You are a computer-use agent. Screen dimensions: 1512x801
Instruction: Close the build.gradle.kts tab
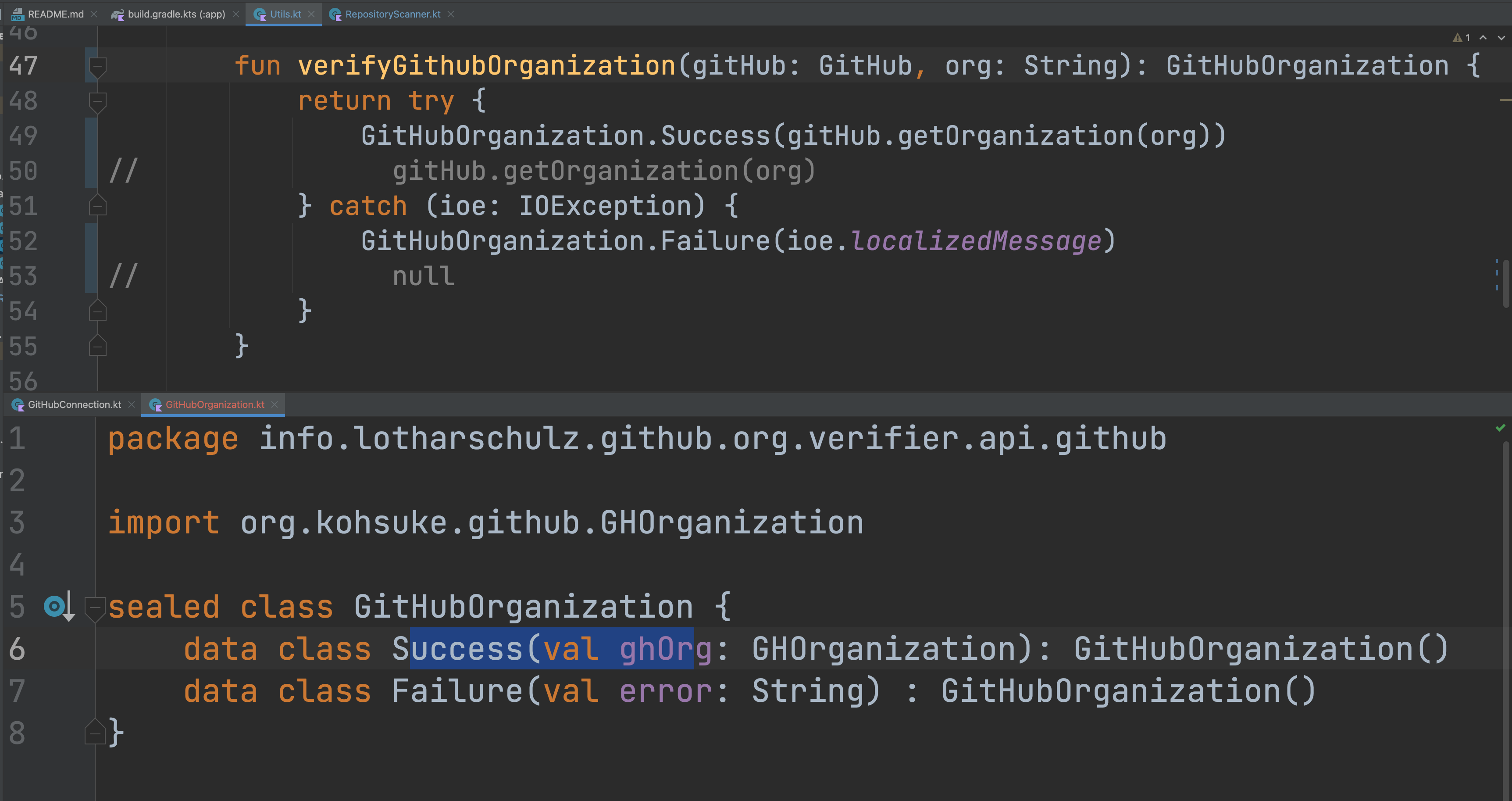point(236,14)
